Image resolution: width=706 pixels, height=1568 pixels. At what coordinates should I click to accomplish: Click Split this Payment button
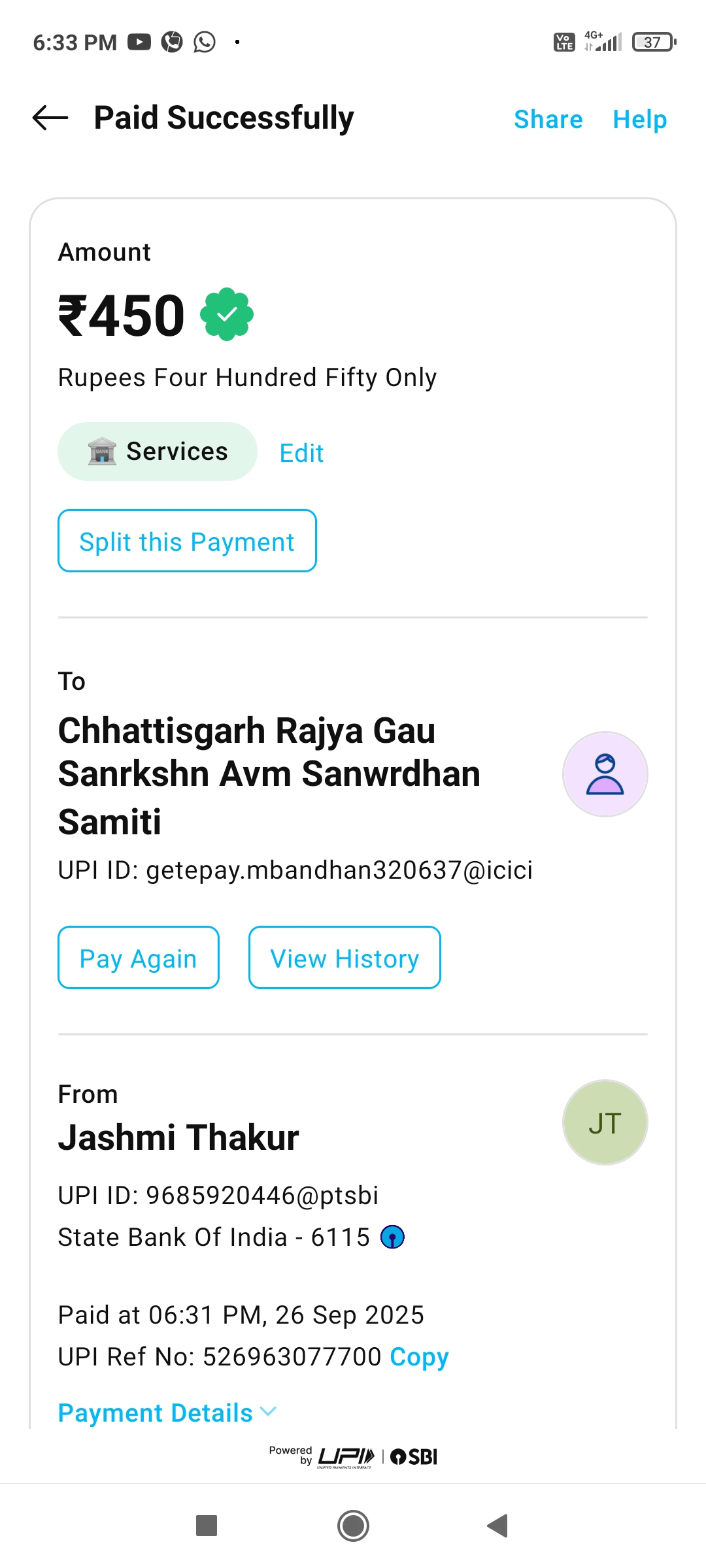click(x=187, y=541)
